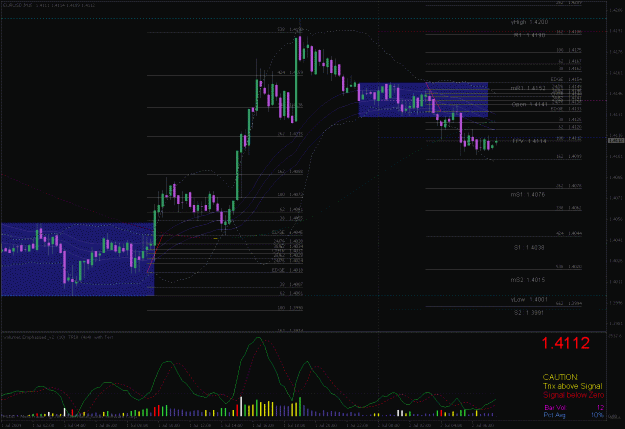Viewport: 625px width, 429px height.
Task: Click the mS1 1.4076 label
Action: (527, 195)
